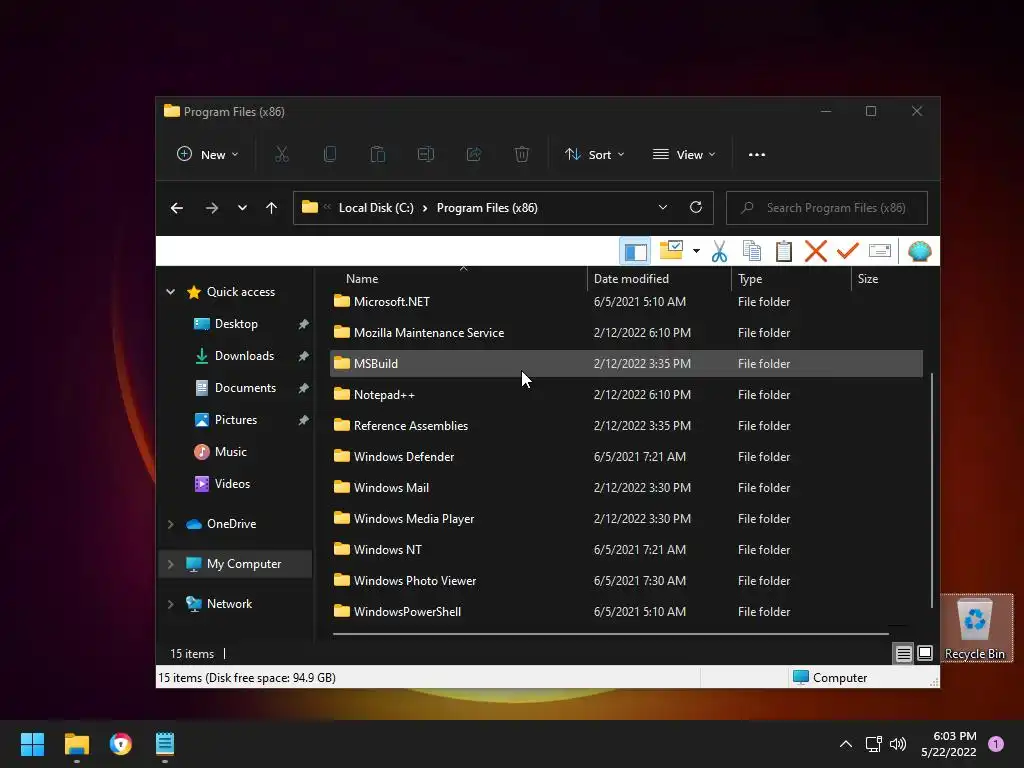Expand the address bar history dropdown
1024x768 pixels.
(x=663, y=208)
